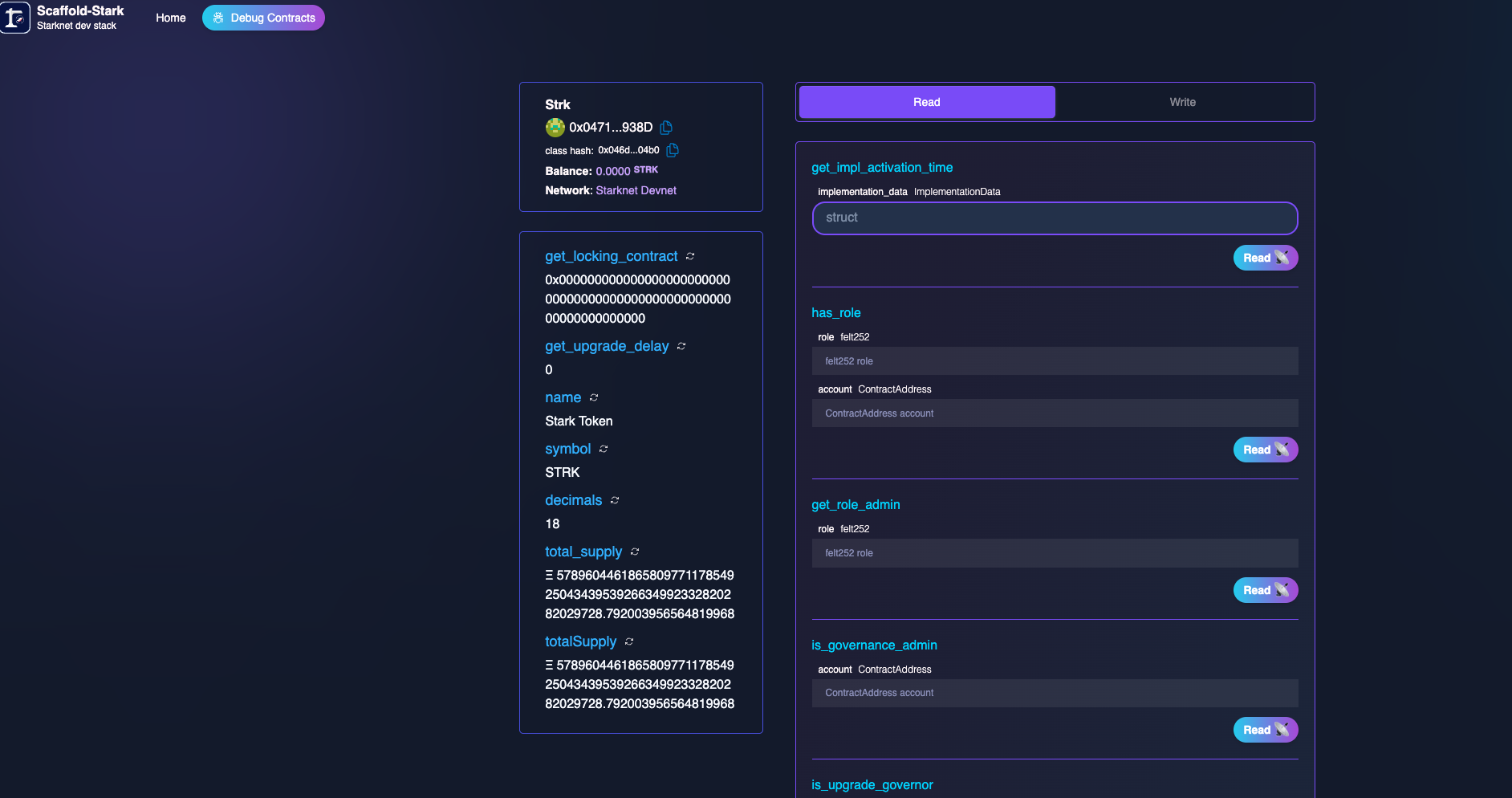Click the decimals value 18
Image resolution: width=1512 pixels, height=798 pixels.
point(552,523)
